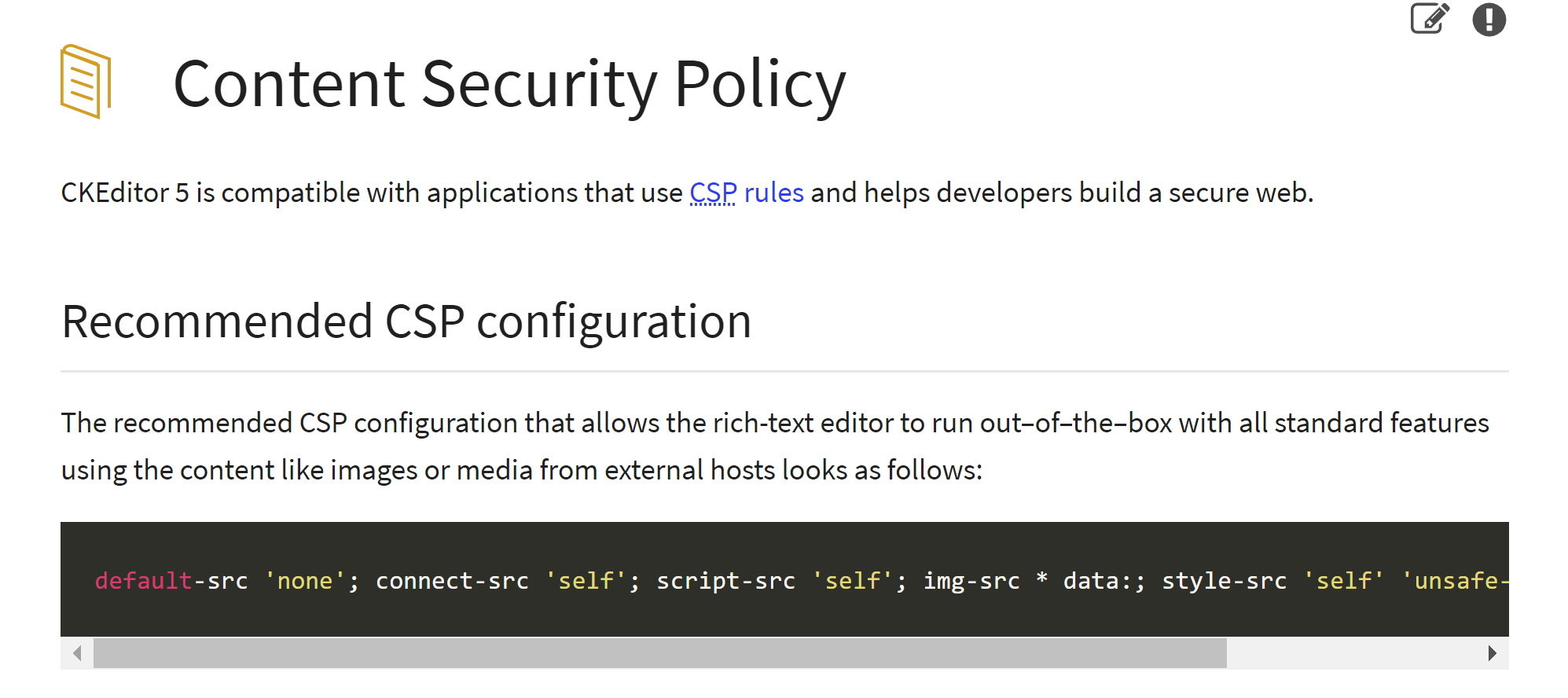Click the circular exclamation mark badge
1568x698 pixels.
1489,20
